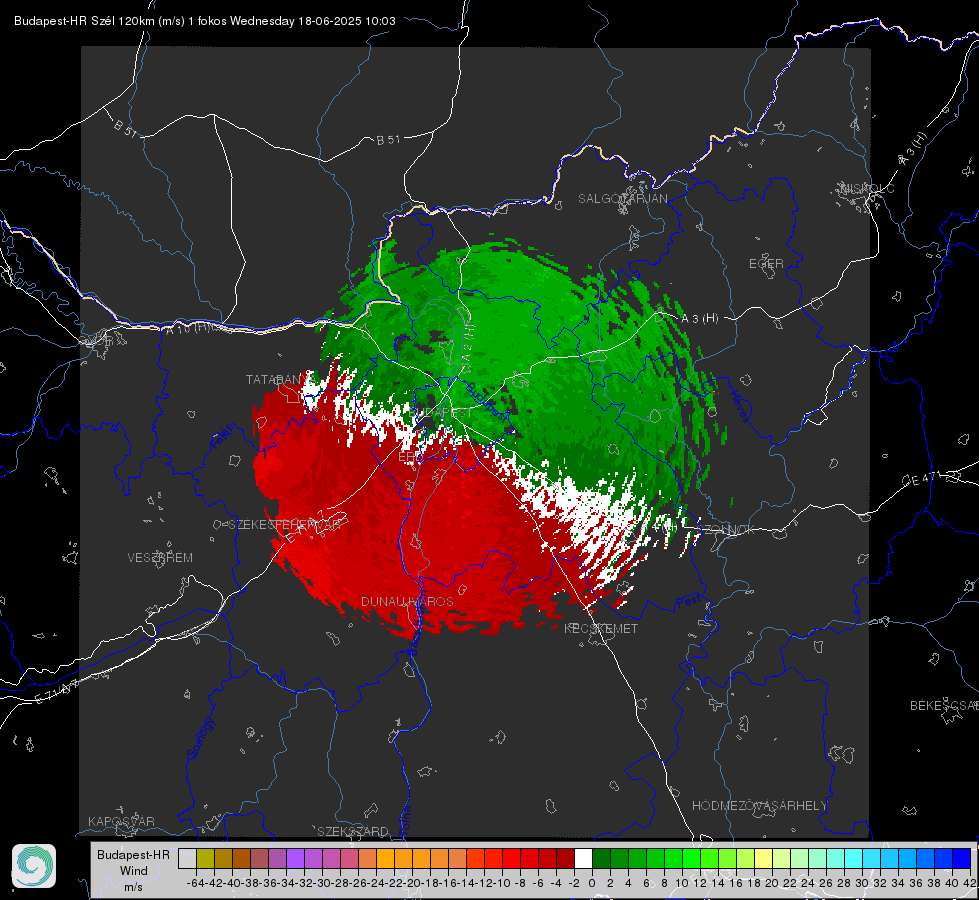Click the Budapest-HR Wind m/s legend title
979x900 pixels.
coord(134,871)
